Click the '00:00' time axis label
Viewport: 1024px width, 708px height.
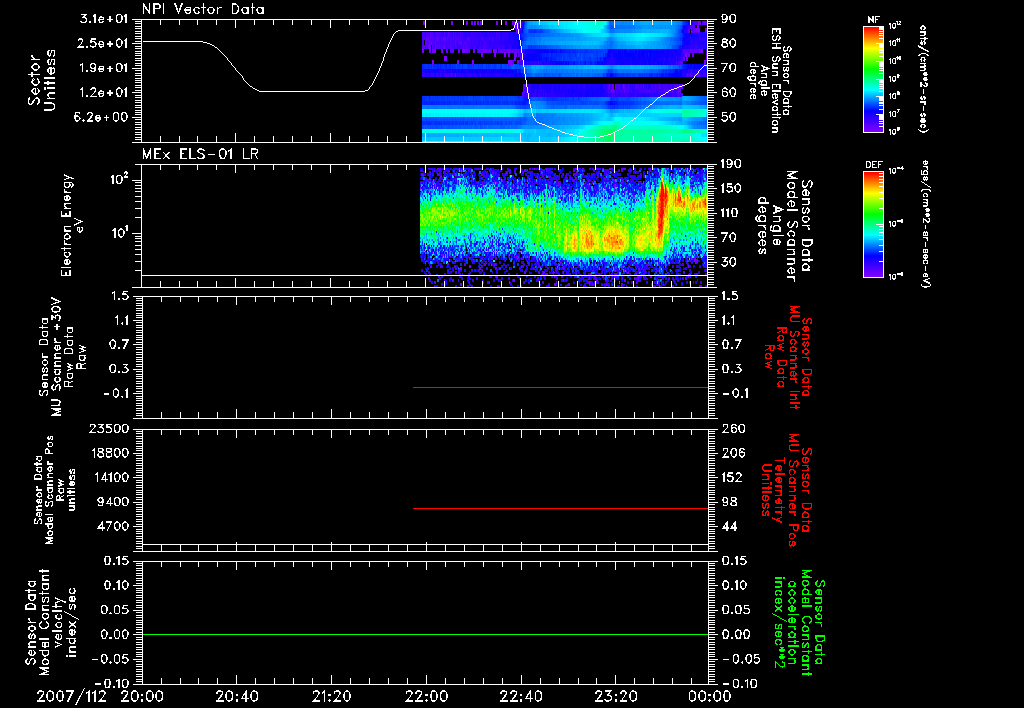[x=710, y=696]
